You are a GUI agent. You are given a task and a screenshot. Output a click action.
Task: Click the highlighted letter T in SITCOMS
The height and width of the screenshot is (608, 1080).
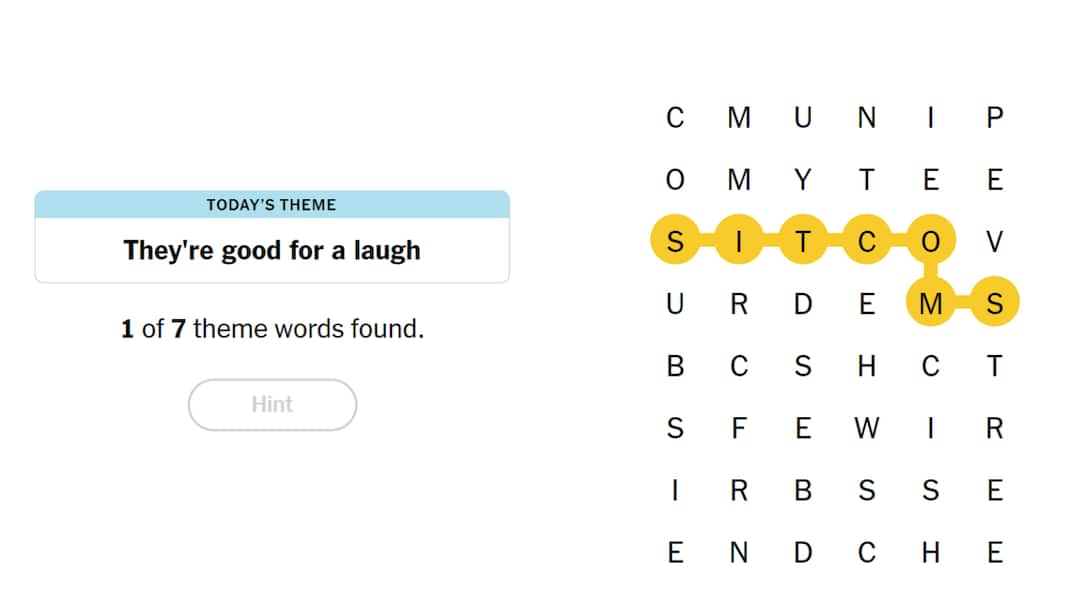803,242
